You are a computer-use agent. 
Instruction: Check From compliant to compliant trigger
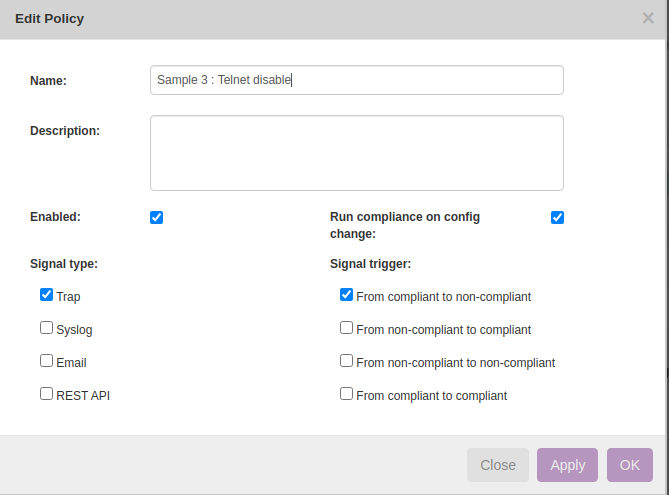click(x=346, y=393)
